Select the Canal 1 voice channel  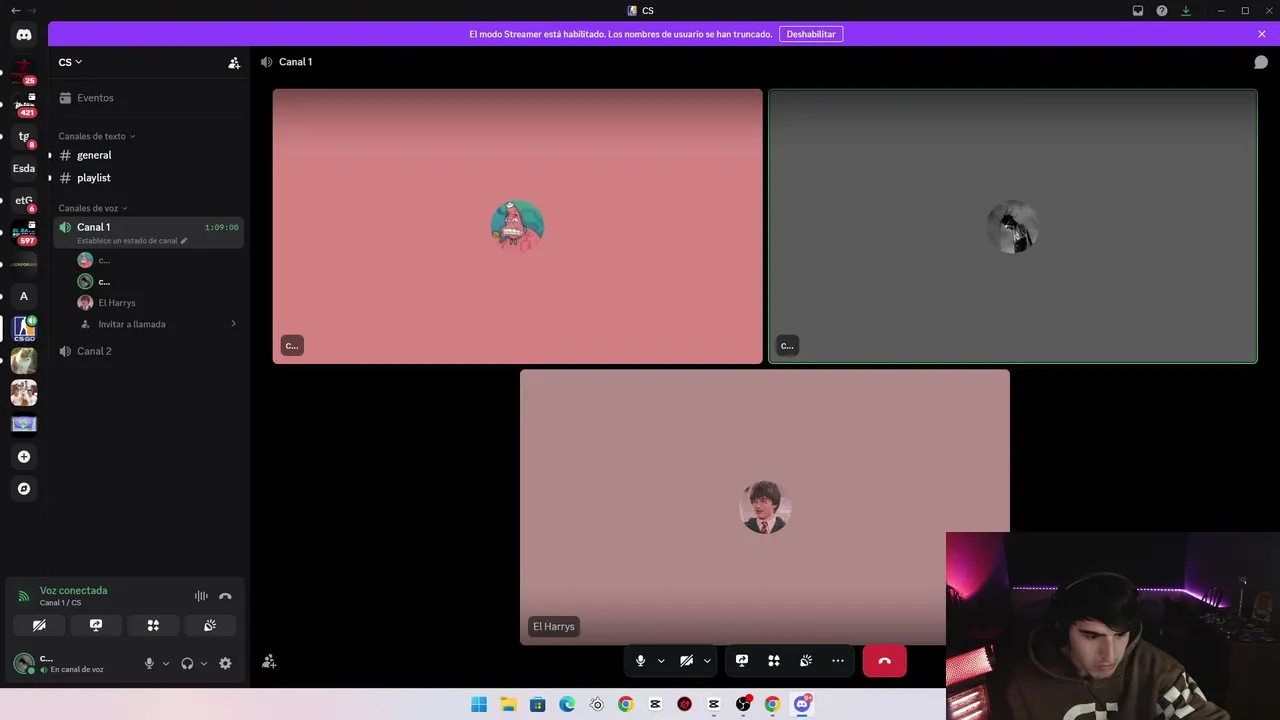[x=148, y=233]
